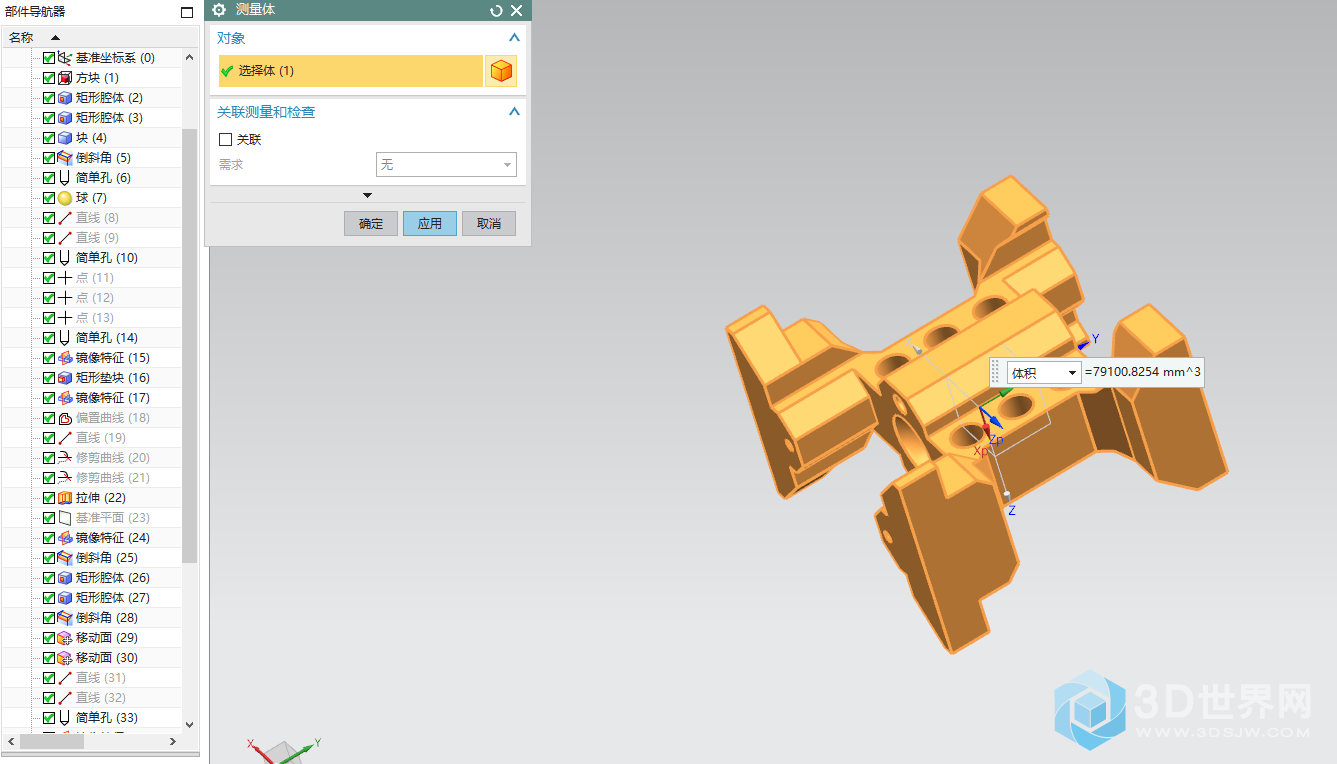Click the 基准平面 (23) datum plane icon

65,518
